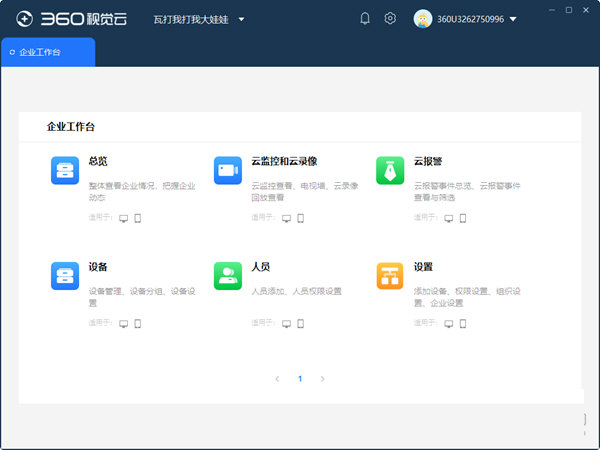
Task: Click the user avatar picture
Action: coord(423,19)
